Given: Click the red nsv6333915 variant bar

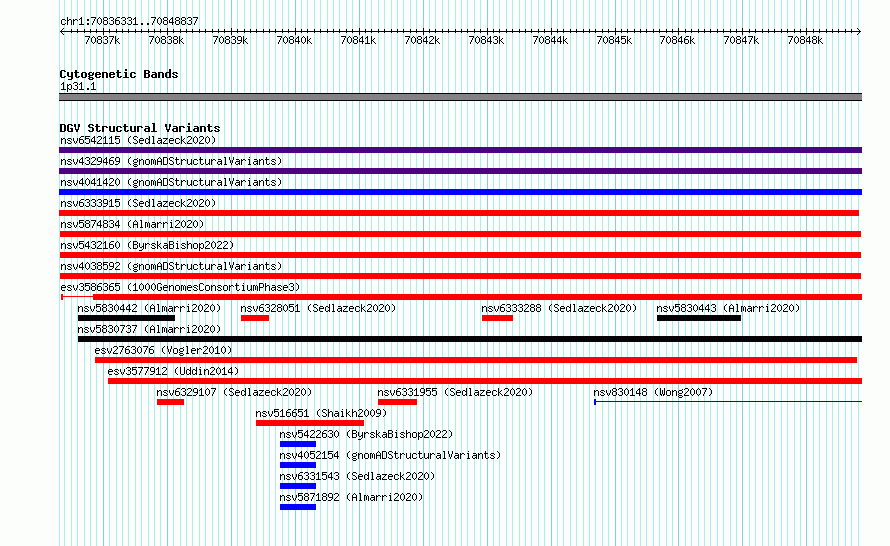Looking at the screenshot, I should click(x=459, y=213).
